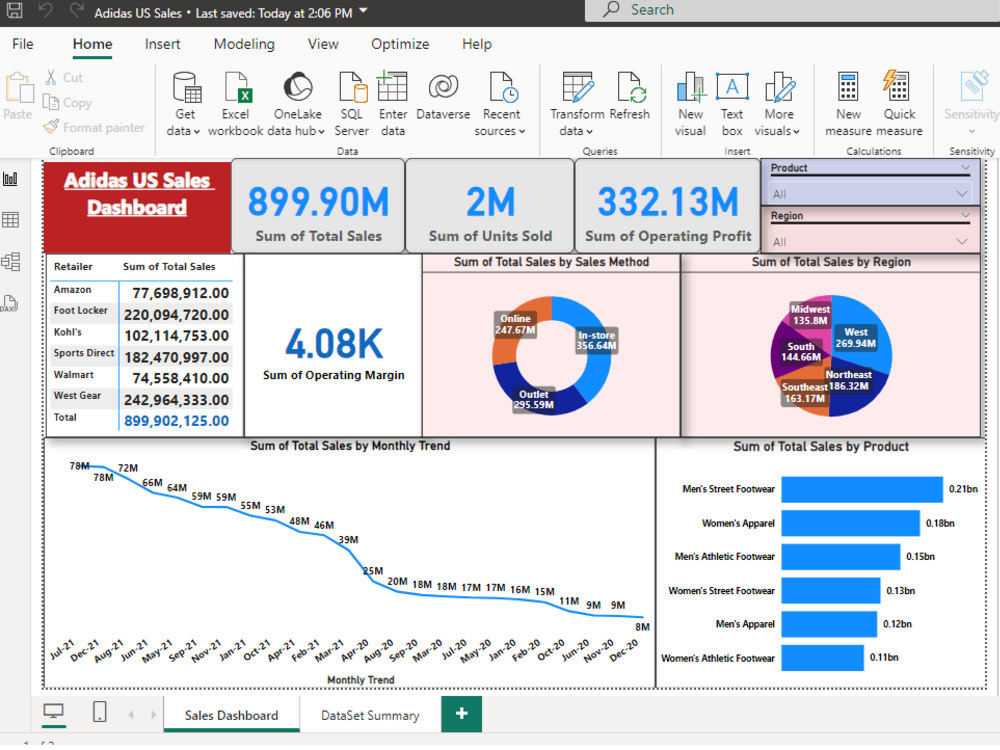The image size is (1000, 750).
Task: Insert a New visual
Action: pyautogui.click(x=691, y=104)
